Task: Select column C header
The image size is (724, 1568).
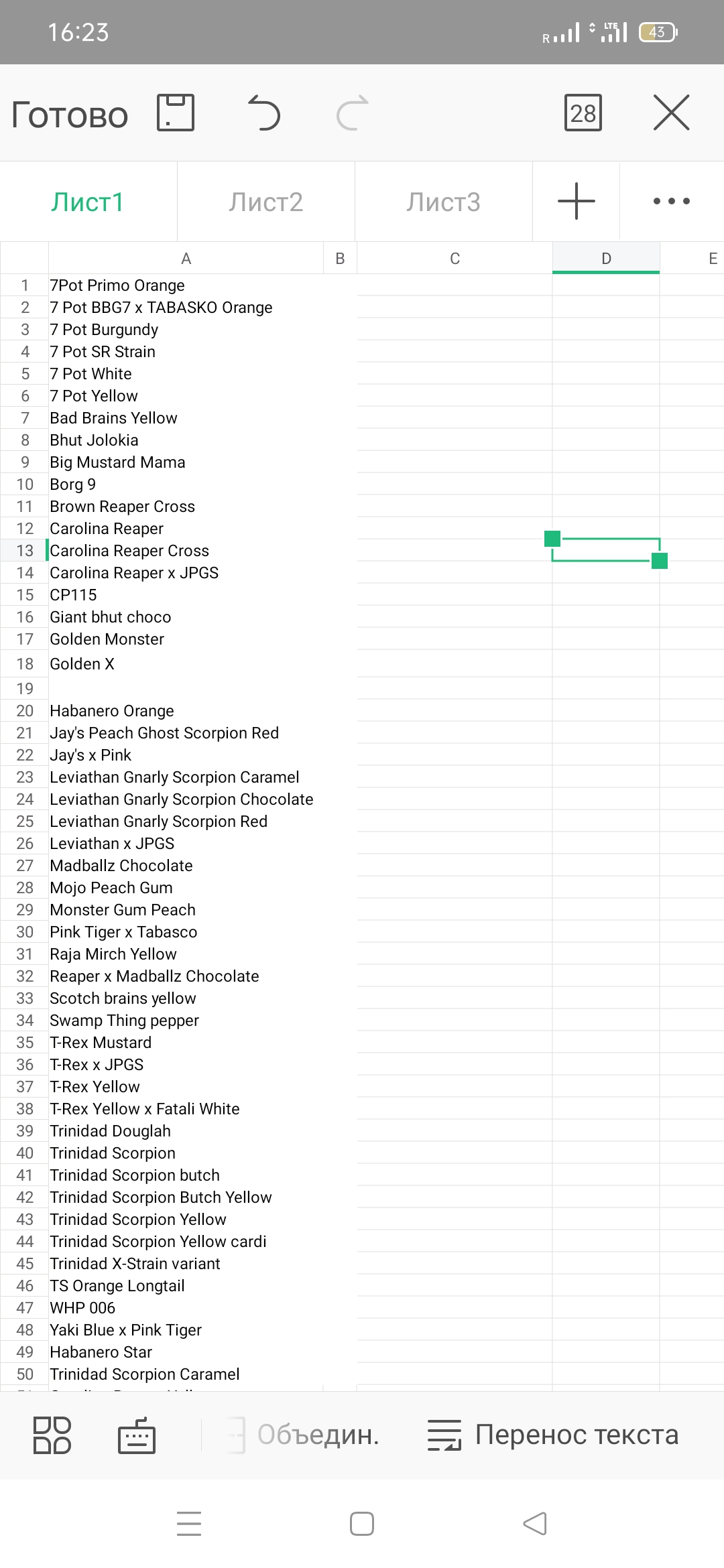Action: coord(455,259)
